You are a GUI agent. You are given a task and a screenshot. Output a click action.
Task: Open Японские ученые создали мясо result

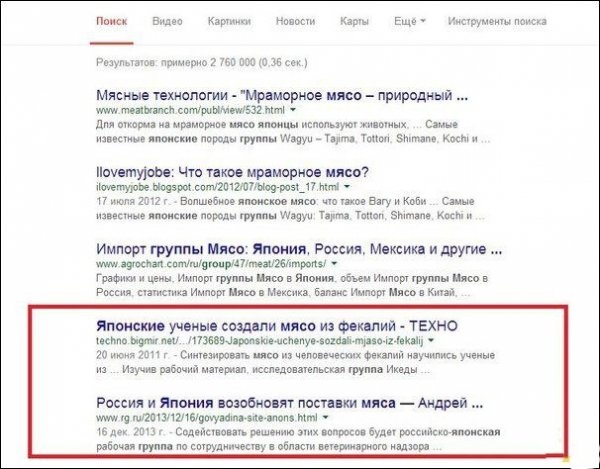coord(277,326)
